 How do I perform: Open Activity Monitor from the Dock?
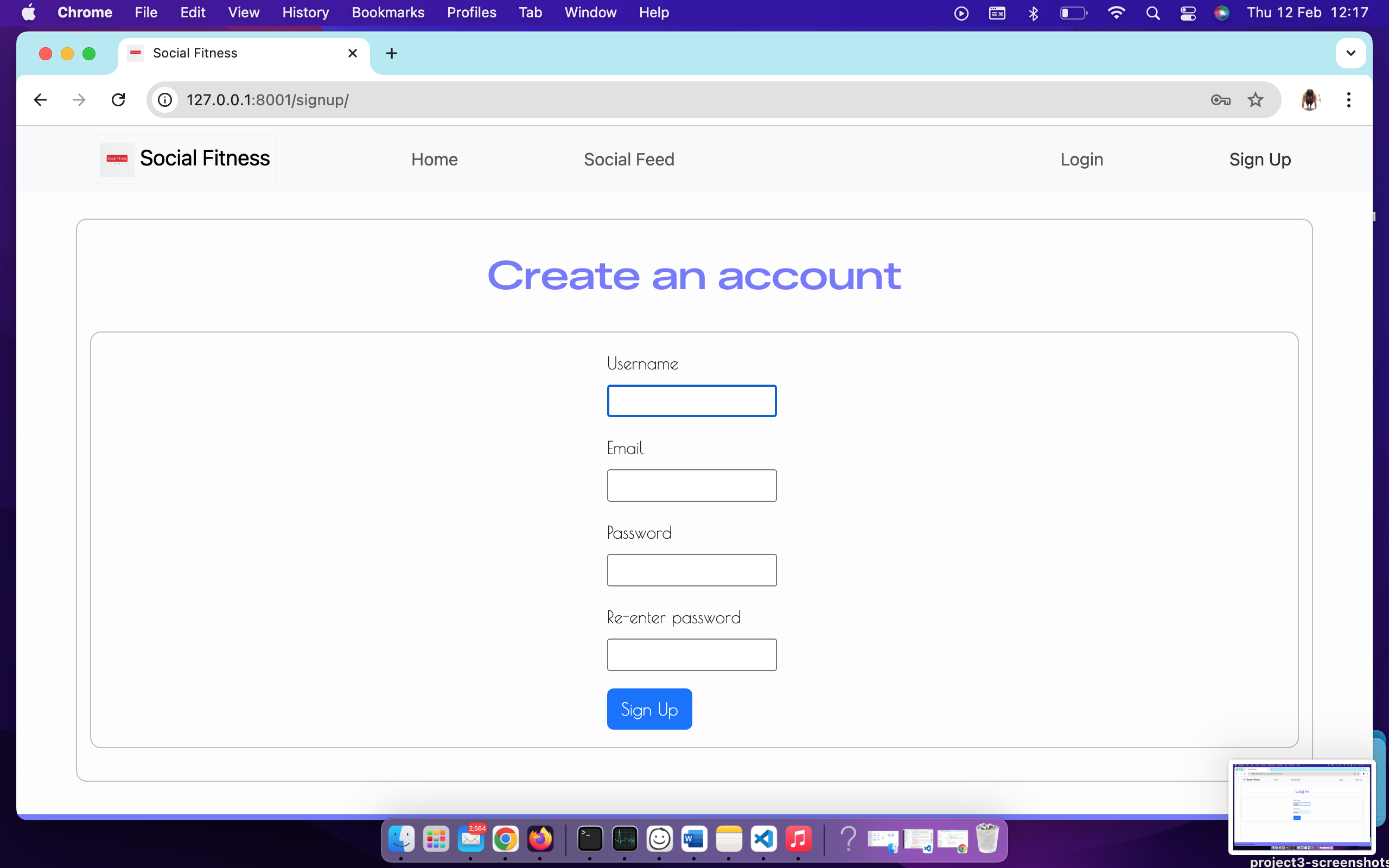click(x=625, y=839)
